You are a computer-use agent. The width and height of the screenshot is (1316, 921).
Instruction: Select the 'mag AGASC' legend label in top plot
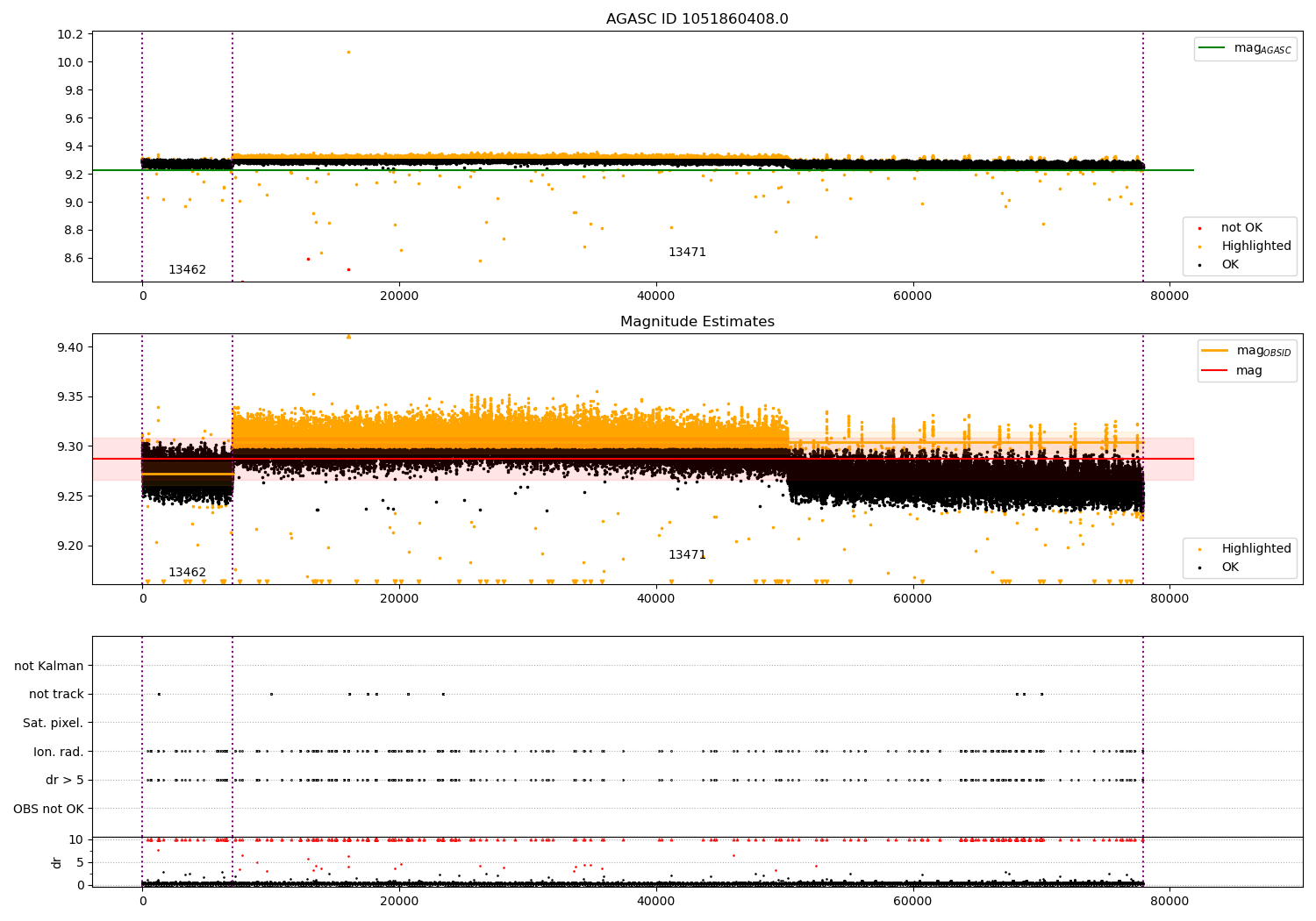[1262, 48]
